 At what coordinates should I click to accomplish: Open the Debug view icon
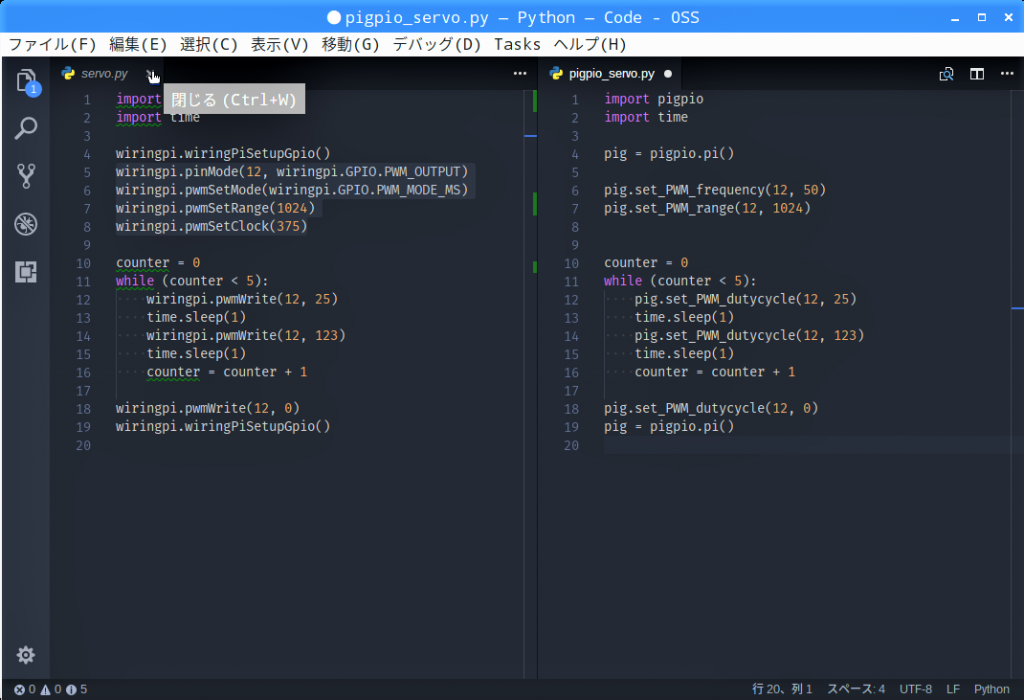26,224
